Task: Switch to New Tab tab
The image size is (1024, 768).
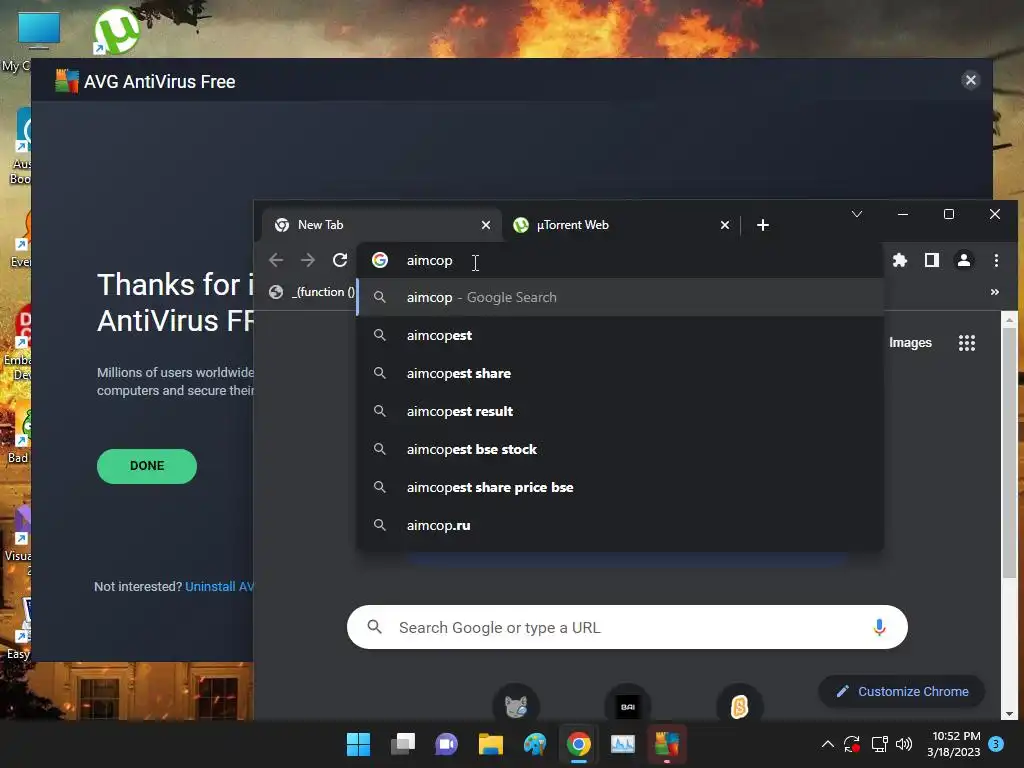Action: click(x=382, y=225)
